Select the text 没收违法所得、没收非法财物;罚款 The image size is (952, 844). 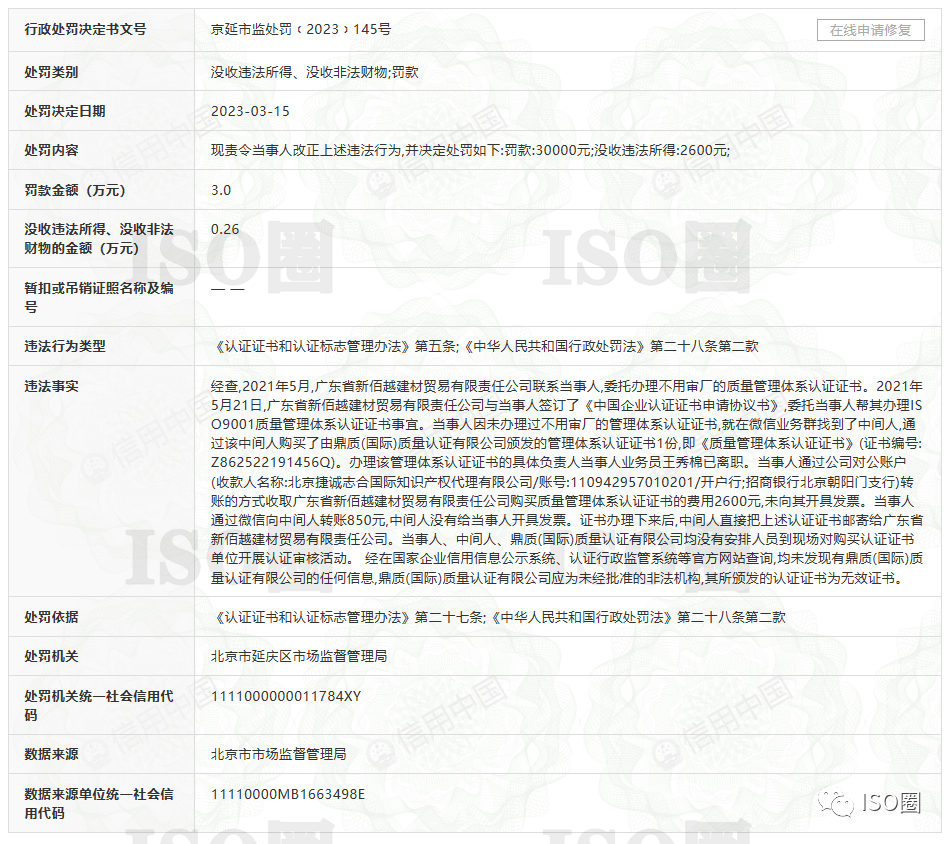(x=314, y=72)
